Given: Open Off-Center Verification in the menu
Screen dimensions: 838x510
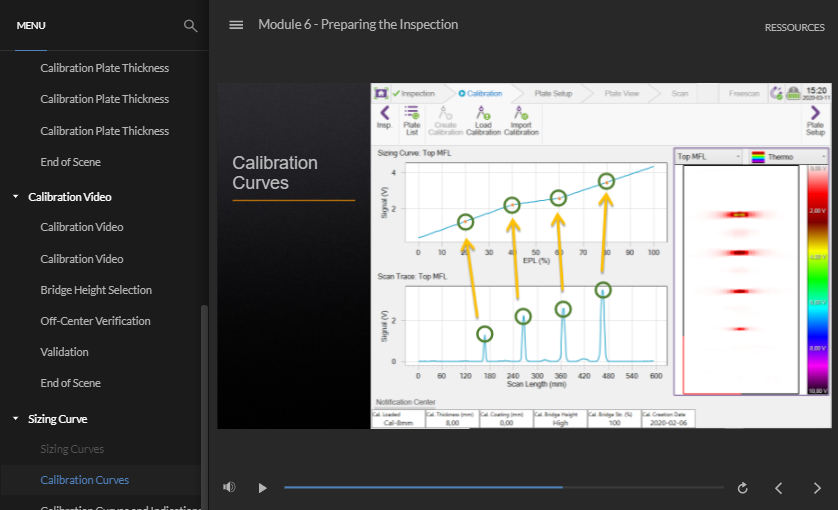Looking at the screenshot, I should click(95, 321).
